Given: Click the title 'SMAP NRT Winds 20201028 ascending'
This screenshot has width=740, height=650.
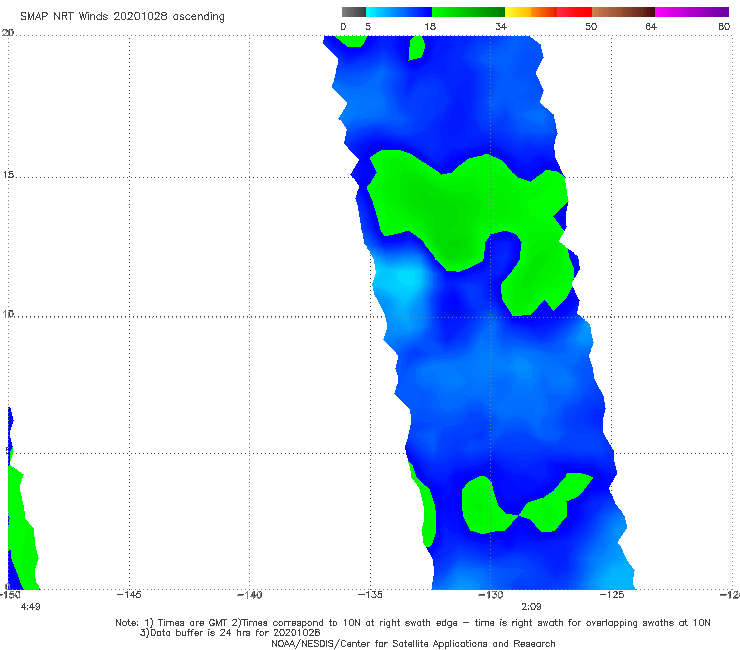Looking at the screenshot, I should 122,16.
